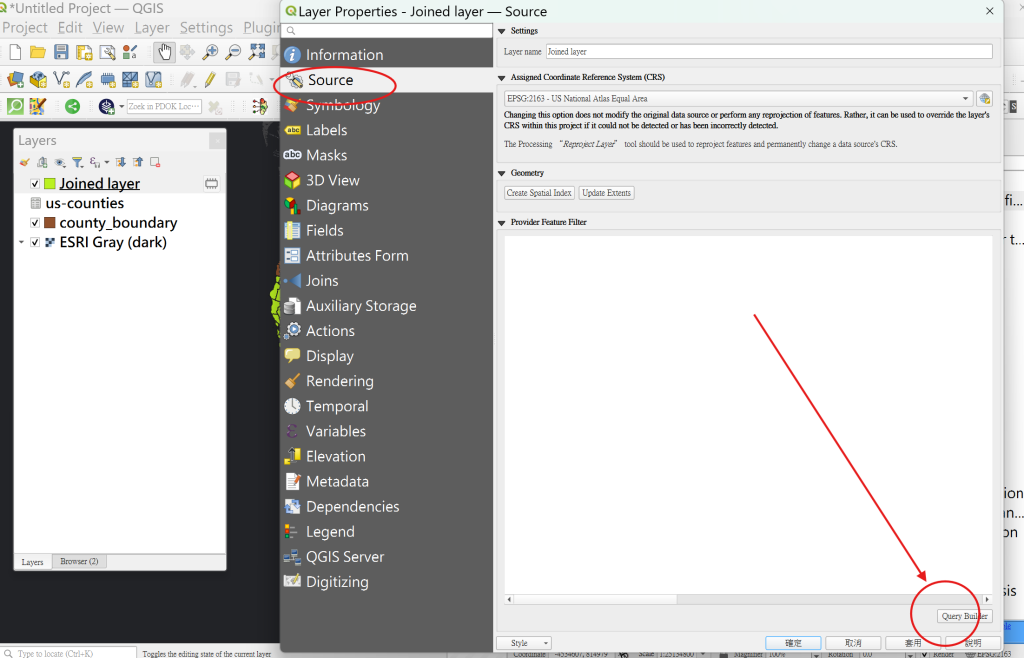Click the Zoom In magnifier tool
Viewport: 1024px width, 658px height.
pos(210,52)
